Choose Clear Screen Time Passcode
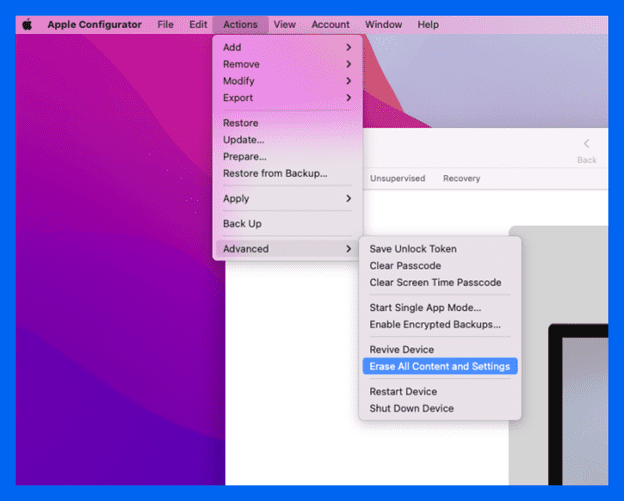 (440, 282)
